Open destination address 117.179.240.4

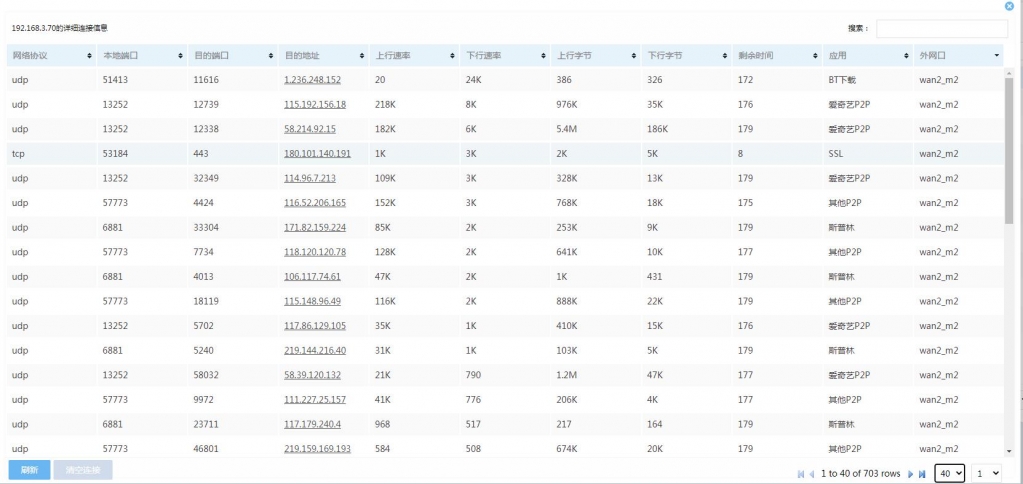click(x=313, y=424)
